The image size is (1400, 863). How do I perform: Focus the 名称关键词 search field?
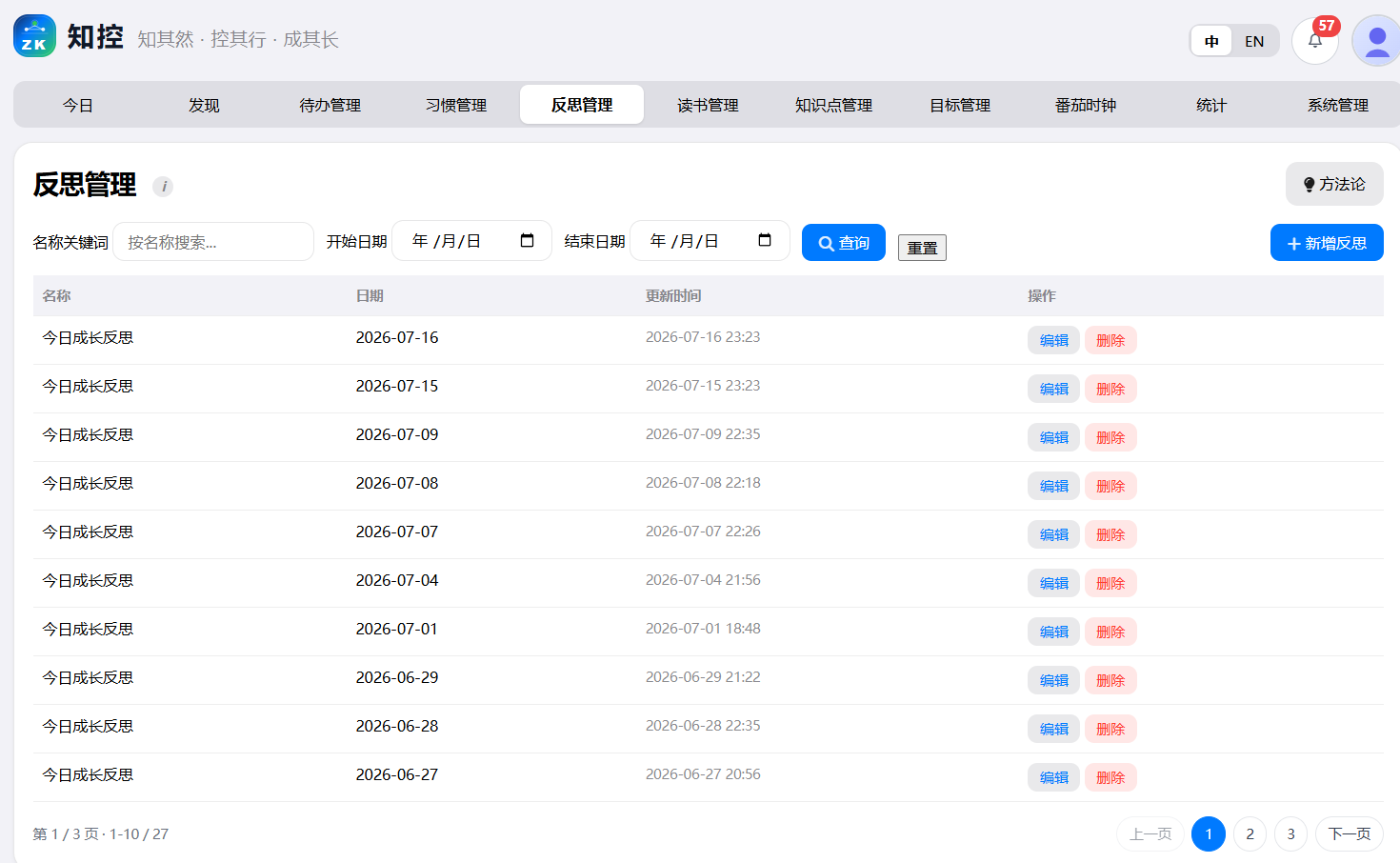(213, 242)
